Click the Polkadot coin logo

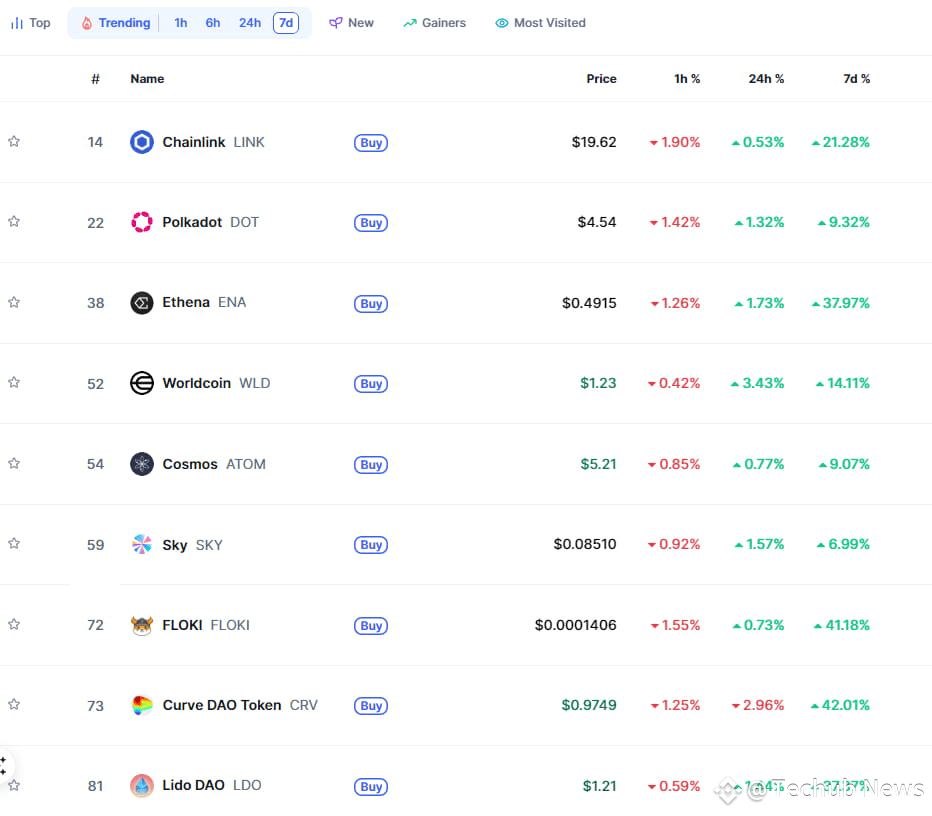(141, 222)
